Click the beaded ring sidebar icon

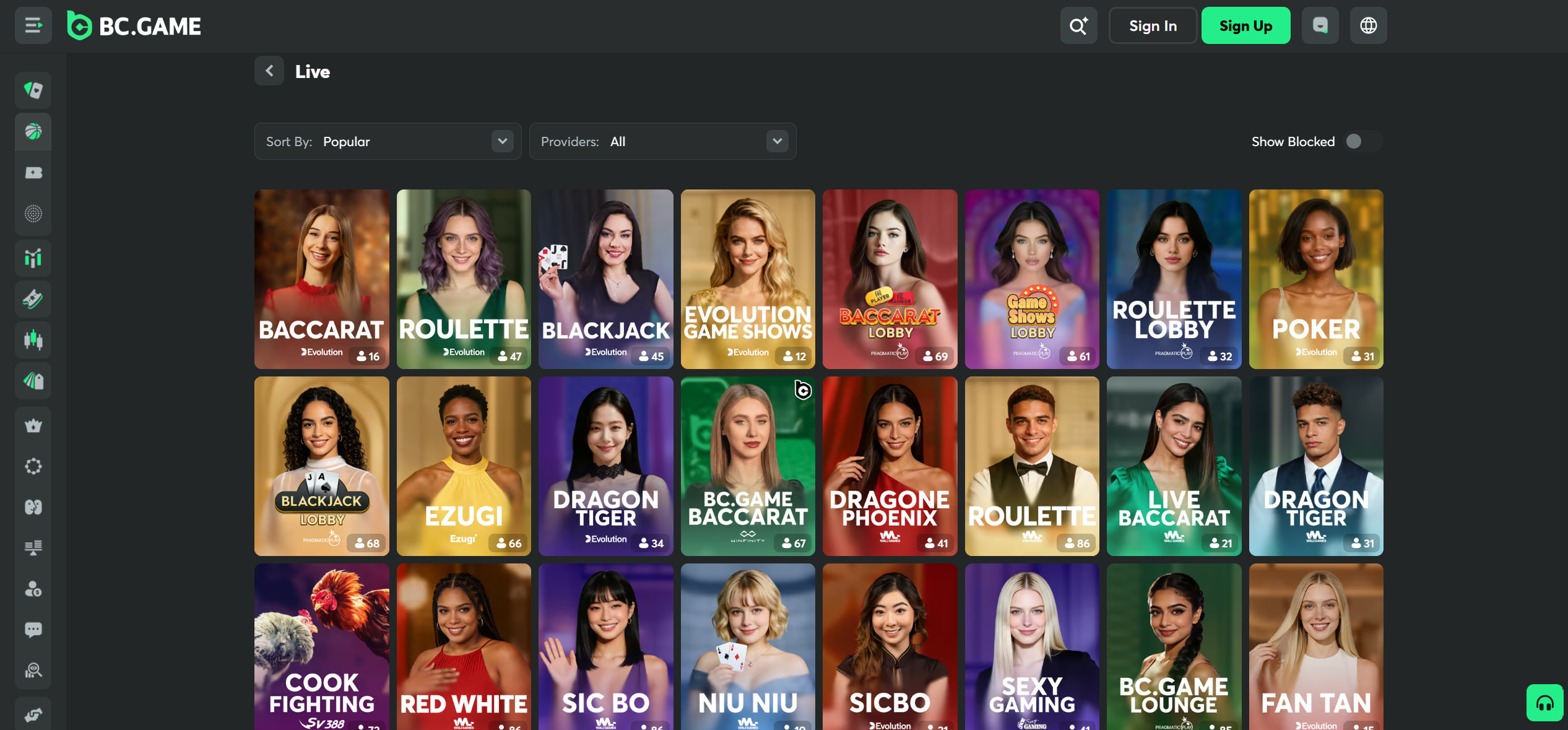click(x=33, y=466)
